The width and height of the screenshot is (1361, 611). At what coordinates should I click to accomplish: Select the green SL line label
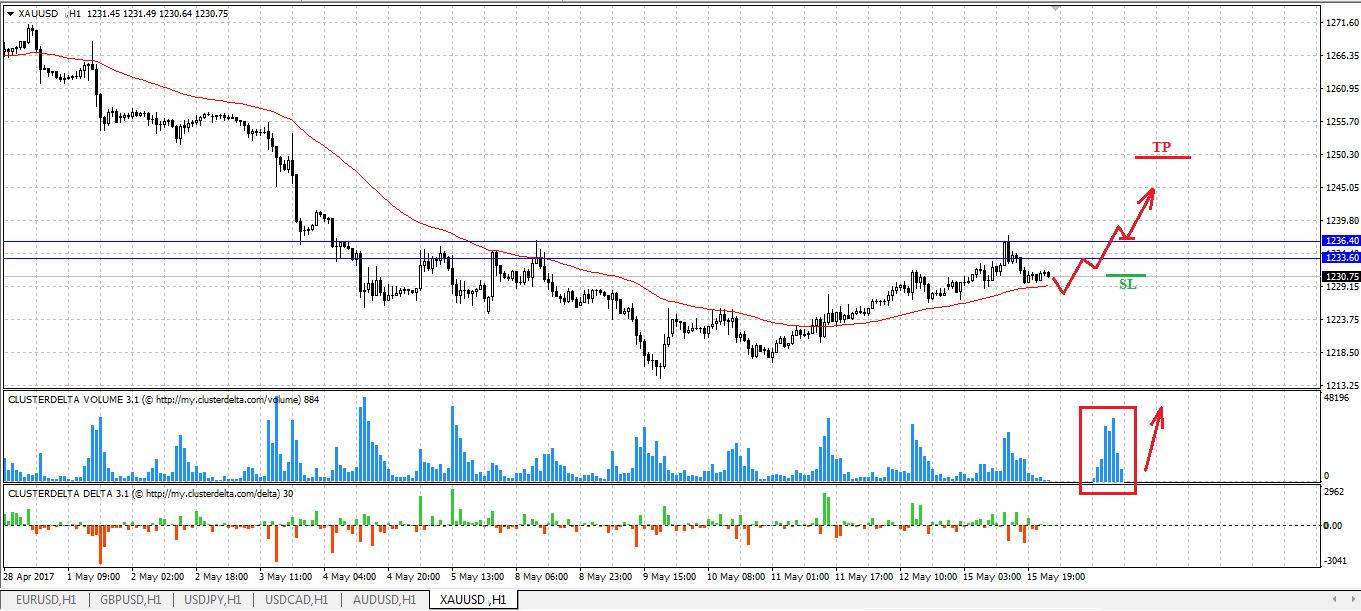[1127, 284]
